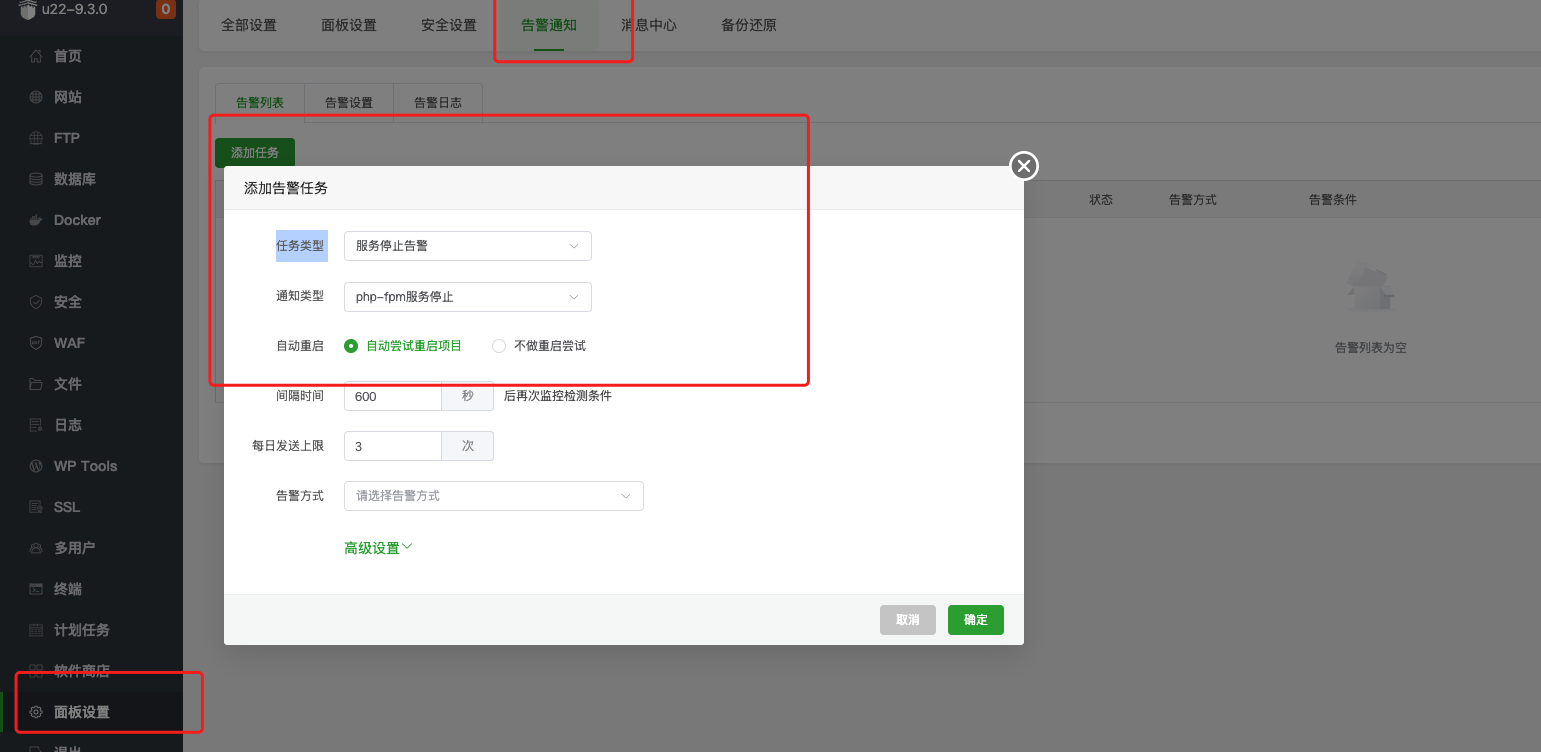
Task: Click the SSL certificate icon
Action: [36, 507]
